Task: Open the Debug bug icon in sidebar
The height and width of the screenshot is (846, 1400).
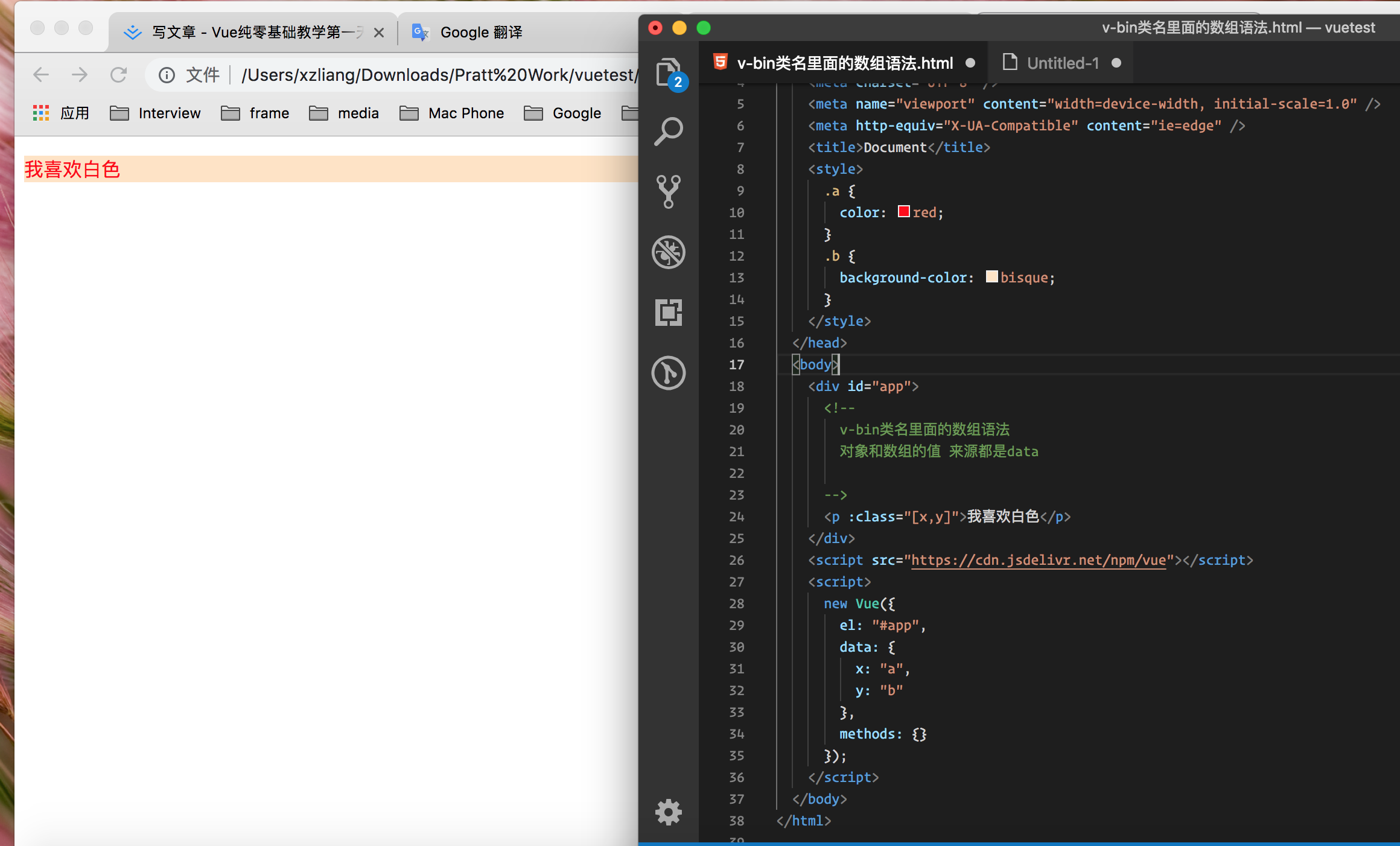Action: click(x=668, y=252)
